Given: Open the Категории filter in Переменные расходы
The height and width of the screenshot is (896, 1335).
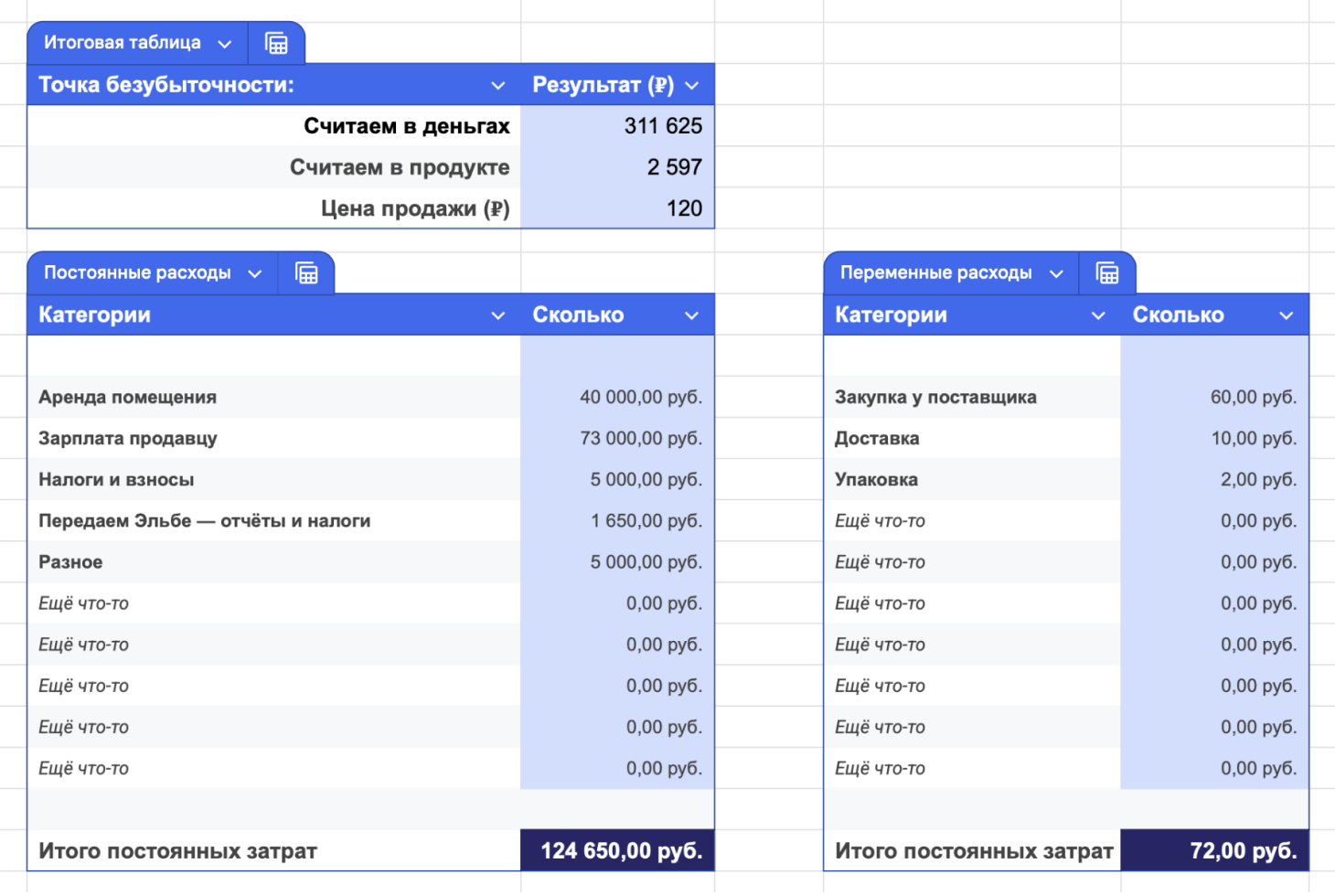Looking at the screenshot, I should [x=1098, y=316].
